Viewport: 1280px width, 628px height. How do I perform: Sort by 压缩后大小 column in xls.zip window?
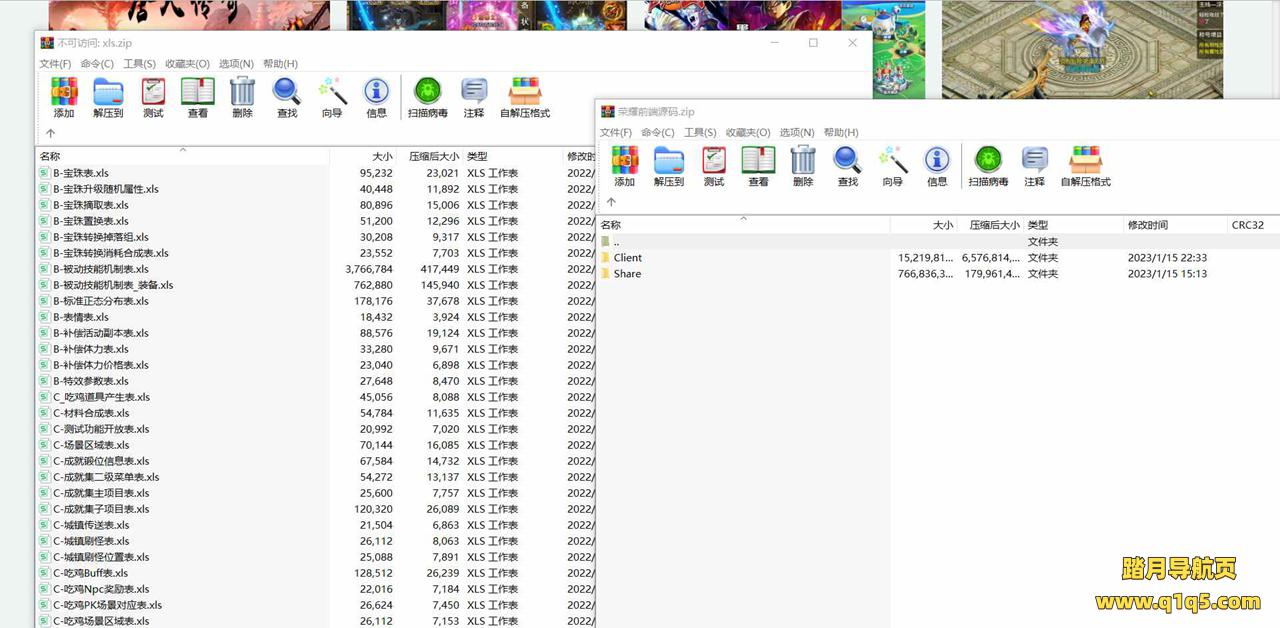pos(433,156)
